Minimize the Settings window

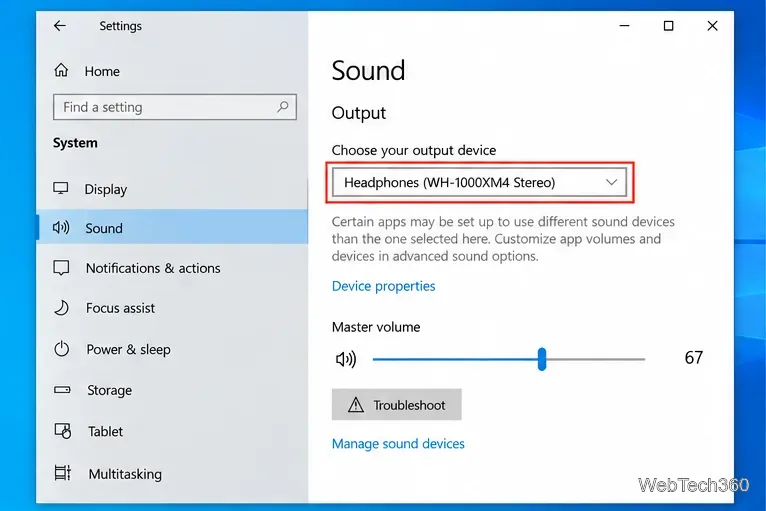(624, 25)
